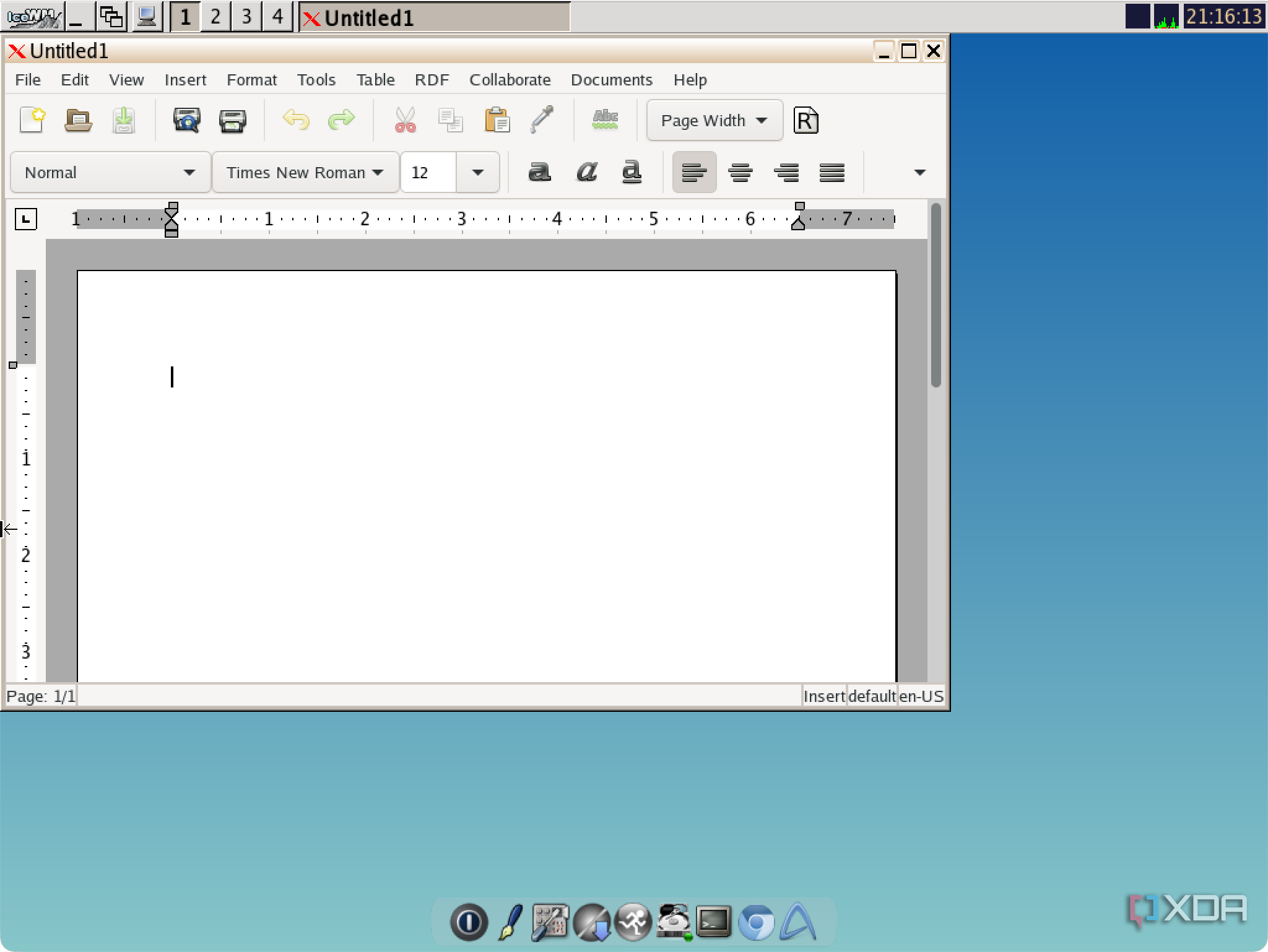Click inside the blank document page
This screenshot has width=1268, height=952.
pyautogui.click(x=487, y=477)
